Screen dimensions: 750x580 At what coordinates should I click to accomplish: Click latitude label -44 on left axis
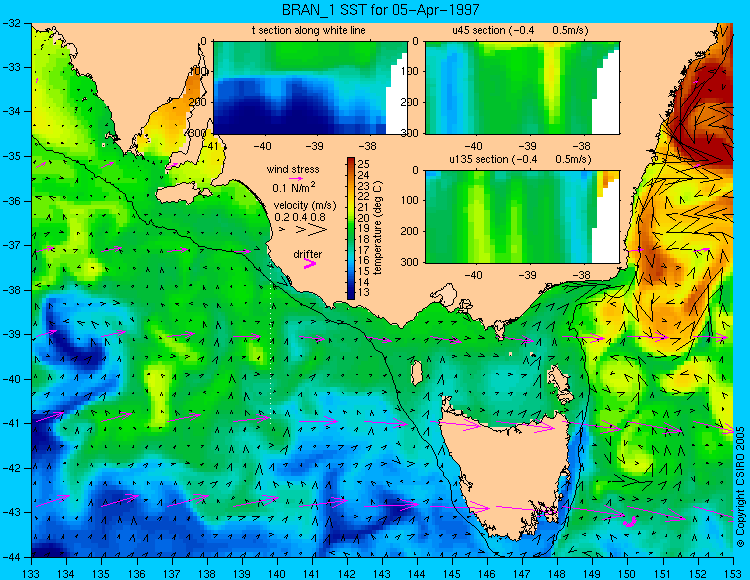[x=11, y=557]
